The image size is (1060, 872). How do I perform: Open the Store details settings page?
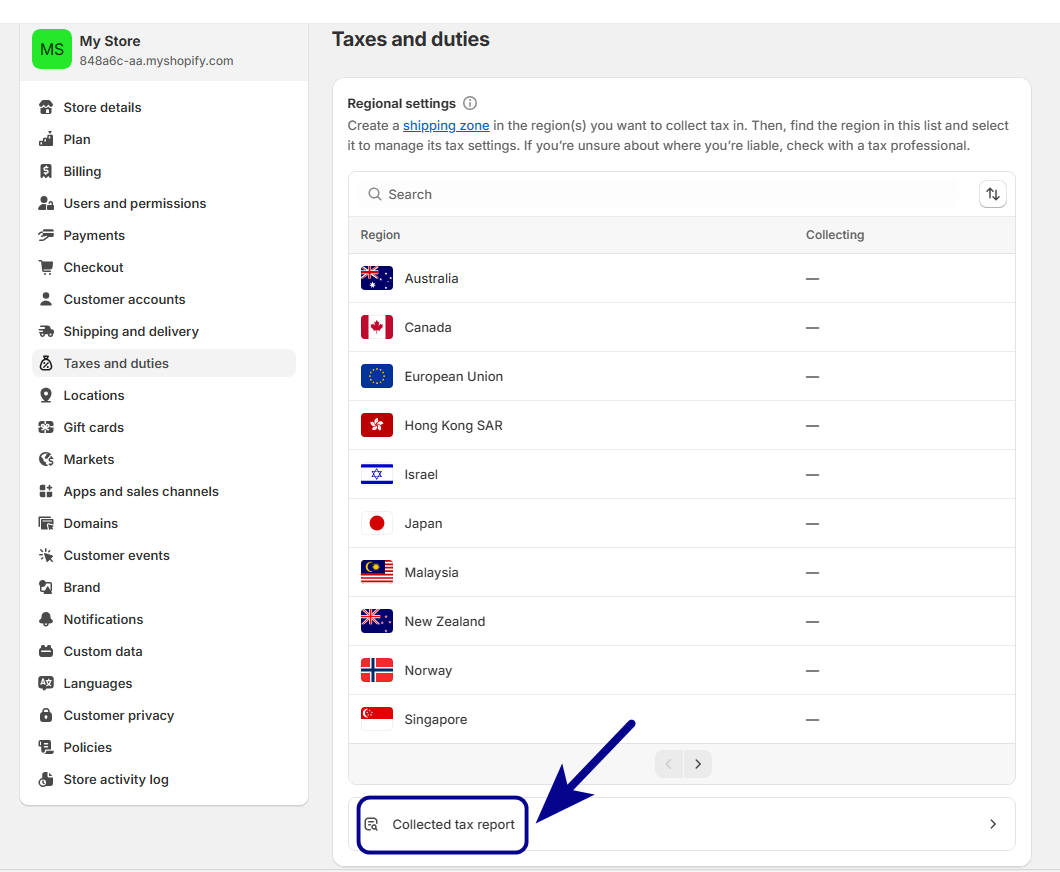tap(164, 107)
